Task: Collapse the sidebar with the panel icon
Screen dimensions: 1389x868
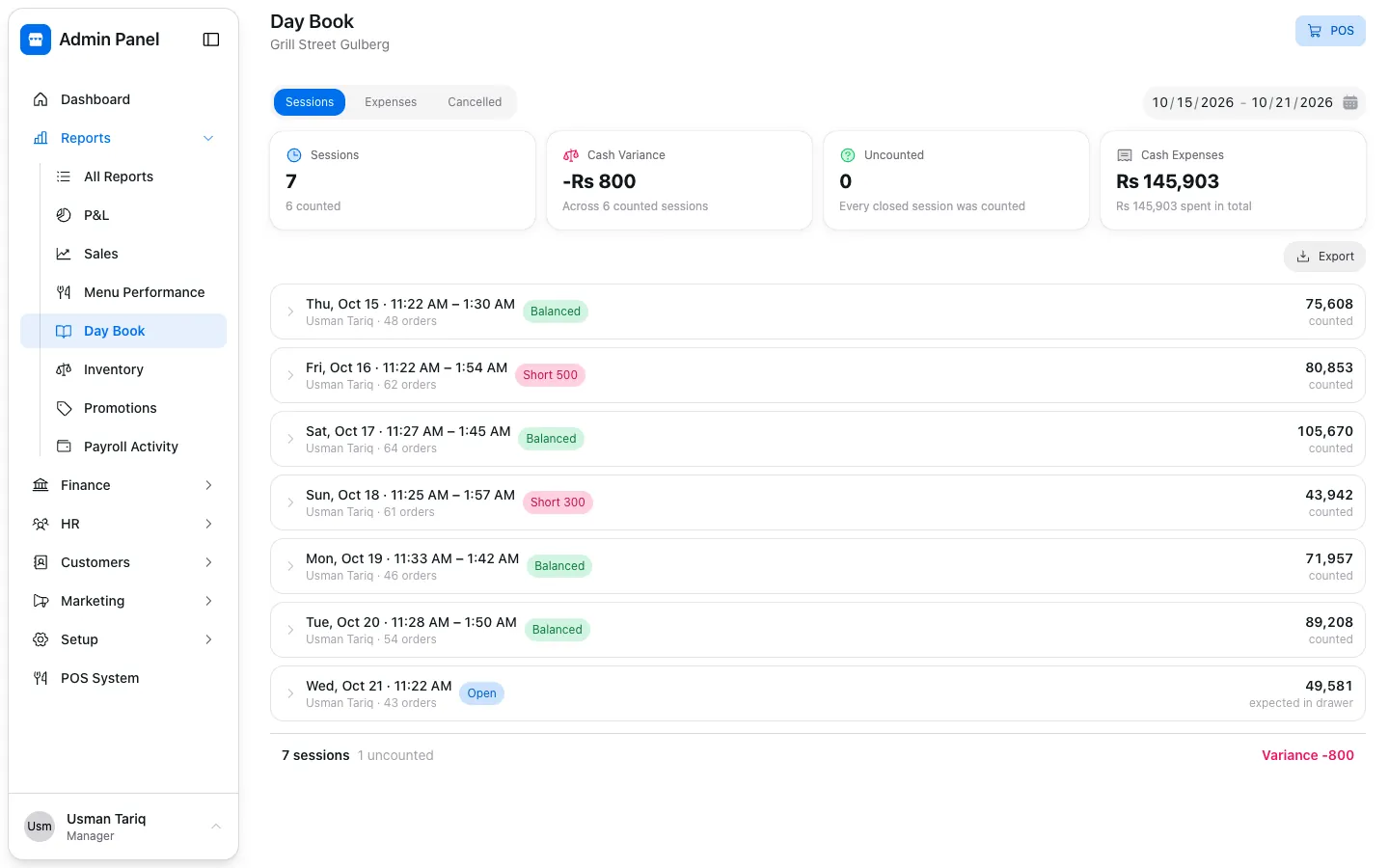Action: click(x=211, y=40)
